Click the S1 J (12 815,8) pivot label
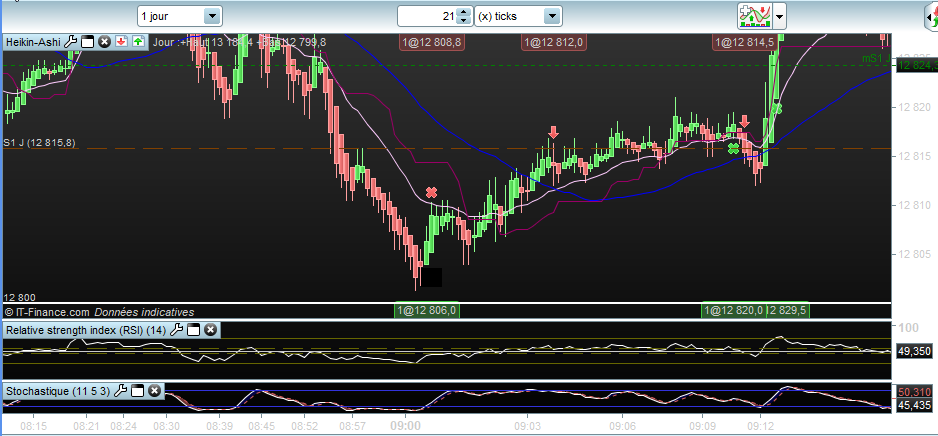Screen dimensions: 938x436 [39, 143]
